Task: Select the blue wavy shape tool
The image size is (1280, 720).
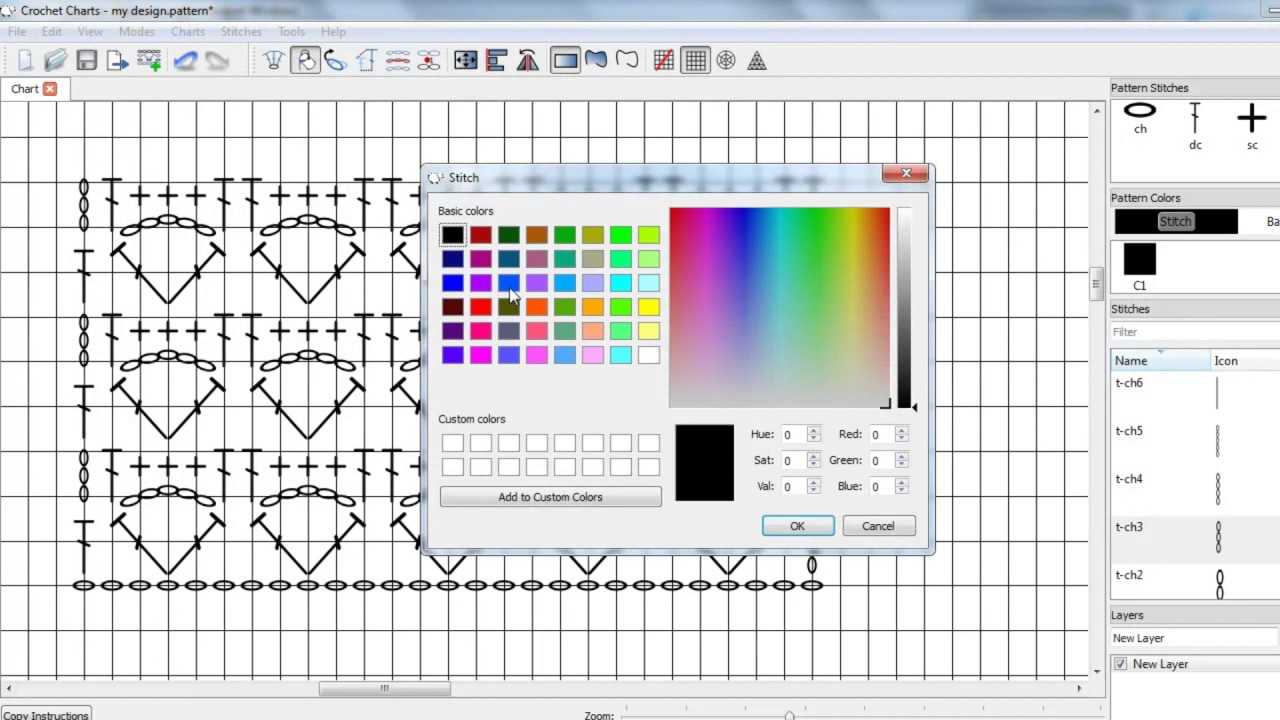Action: point(596,61)
